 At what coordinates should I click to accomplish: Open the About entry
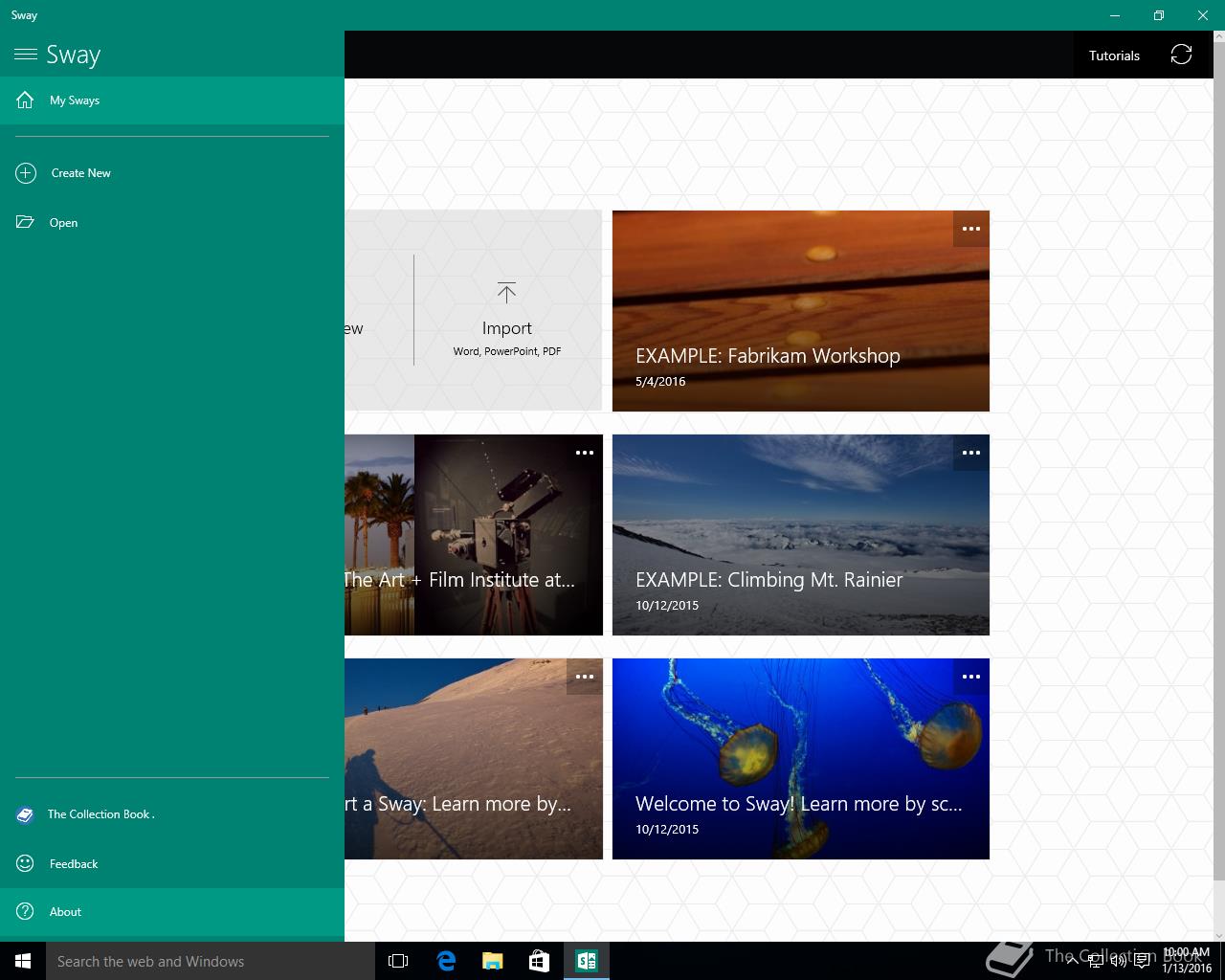pos(172,912)
